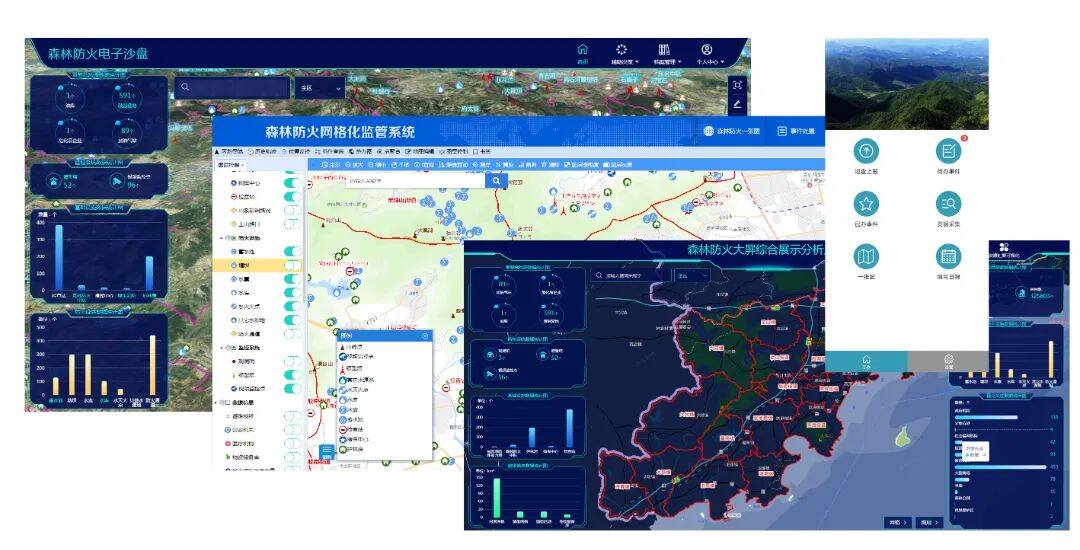Click tallest blue bar in sand table chart
The width and height of the screenshot is (1080, 550).
[x=59, y=257]
